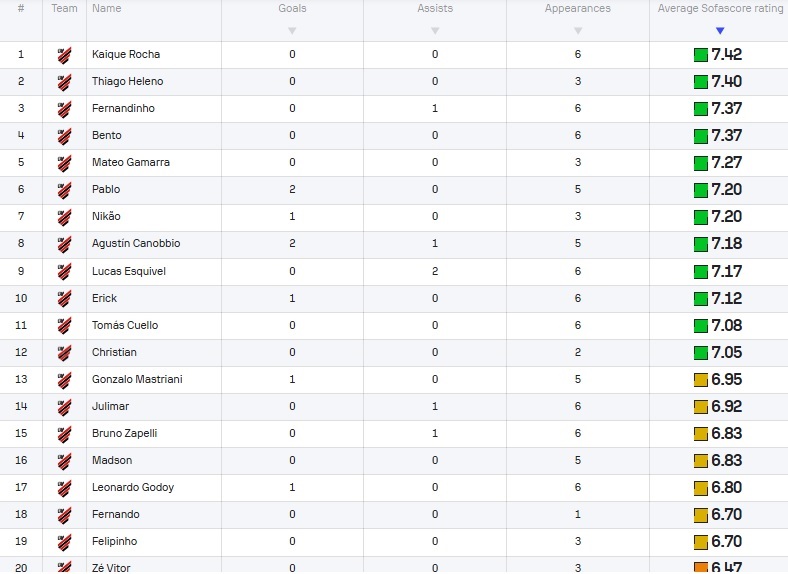Screen dimensions: 788x574
Task: Sort table by Goals using its arrow
Action: point(292,31)
